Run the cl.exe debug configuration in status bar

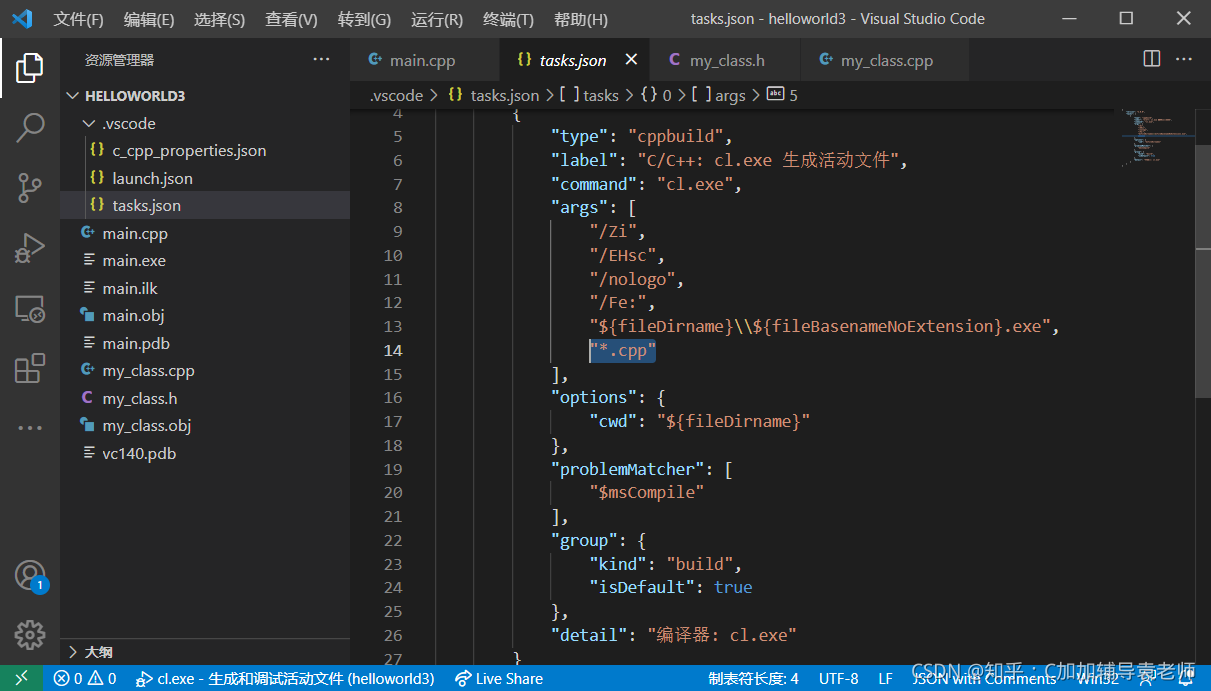[x=285, y=678]
